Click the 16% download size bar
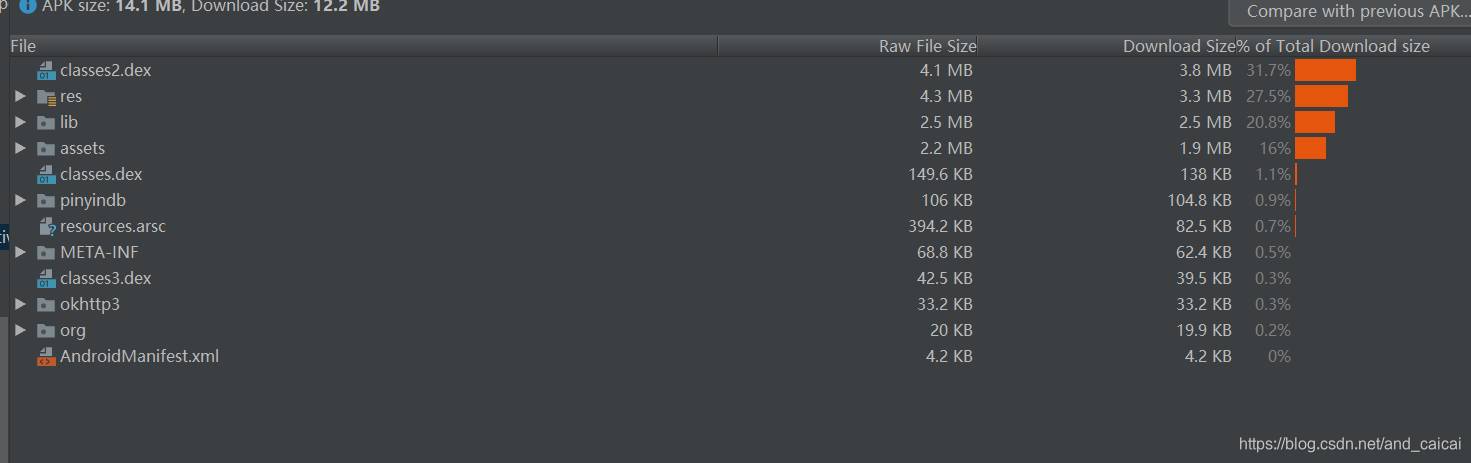Image resolution: width=1471 pixels, height=463 pixels. point(1310,148)
